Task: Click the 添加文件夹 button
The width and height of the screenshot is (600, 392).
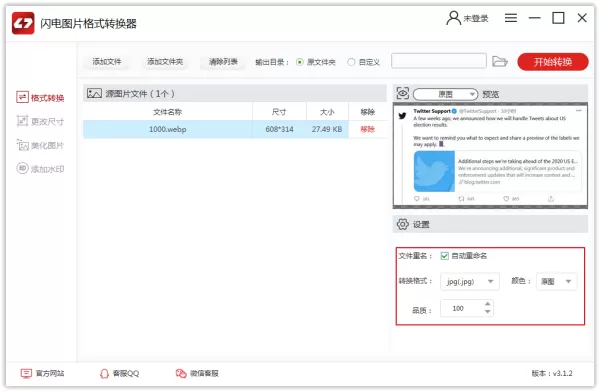Action: click(165, 61)
